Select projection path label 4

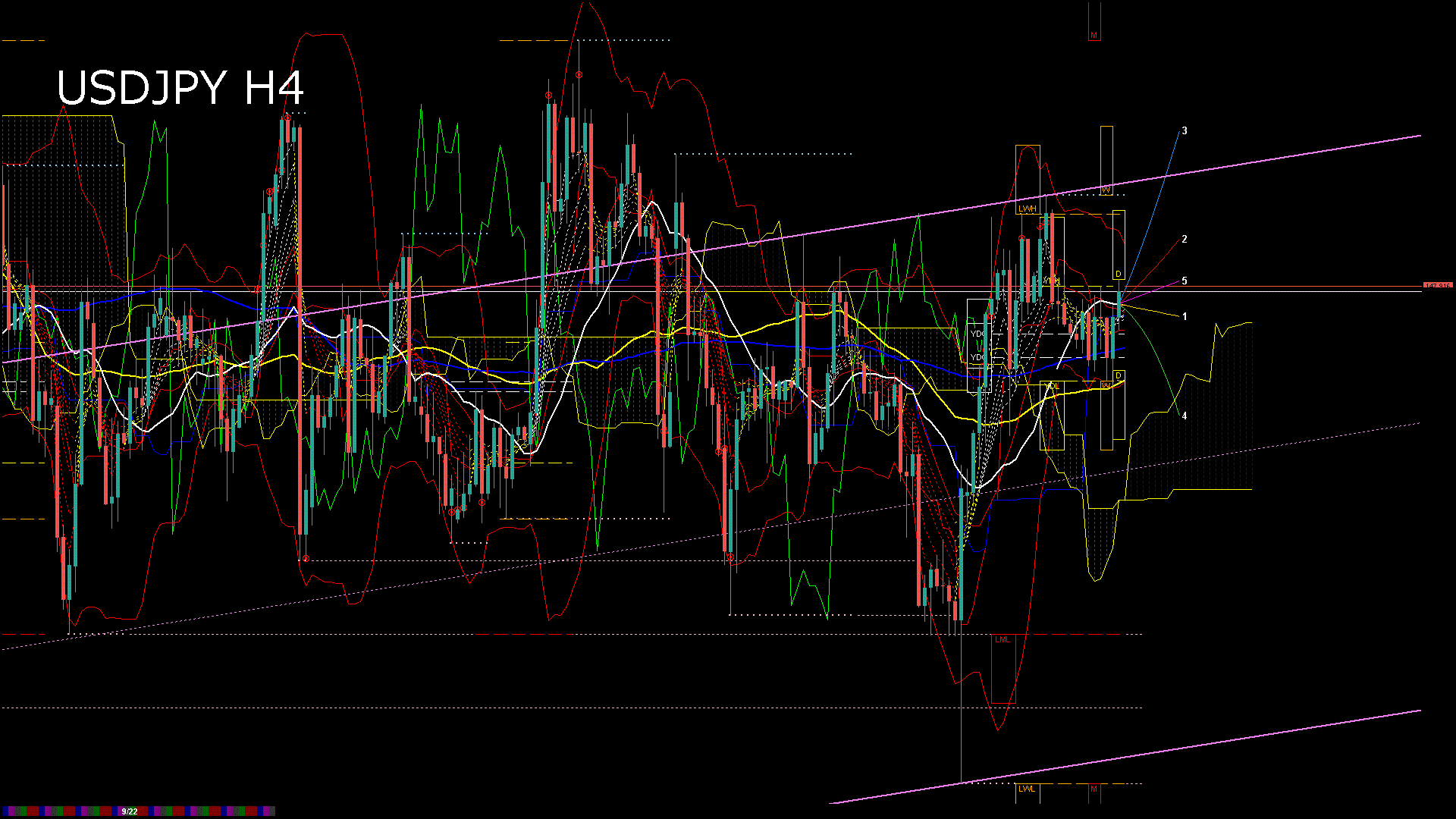1185,416
